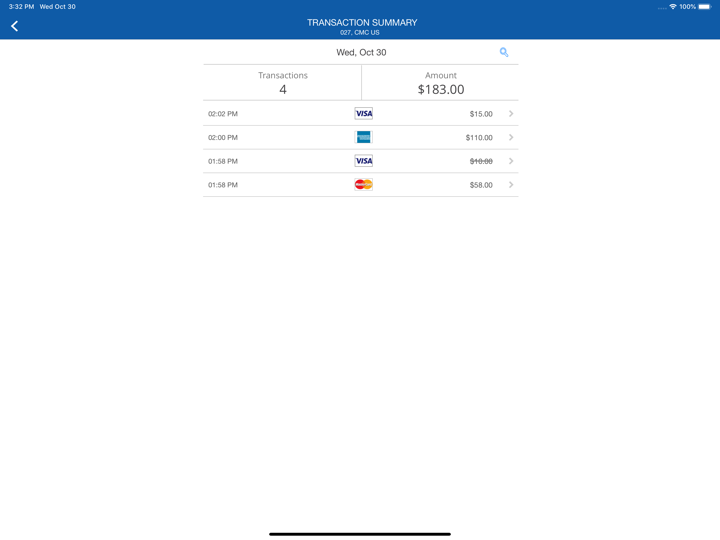720x540 pixels.
Task: Select the Transactions count summary cell
Action: pyautogui.click(x=283, y=83)
